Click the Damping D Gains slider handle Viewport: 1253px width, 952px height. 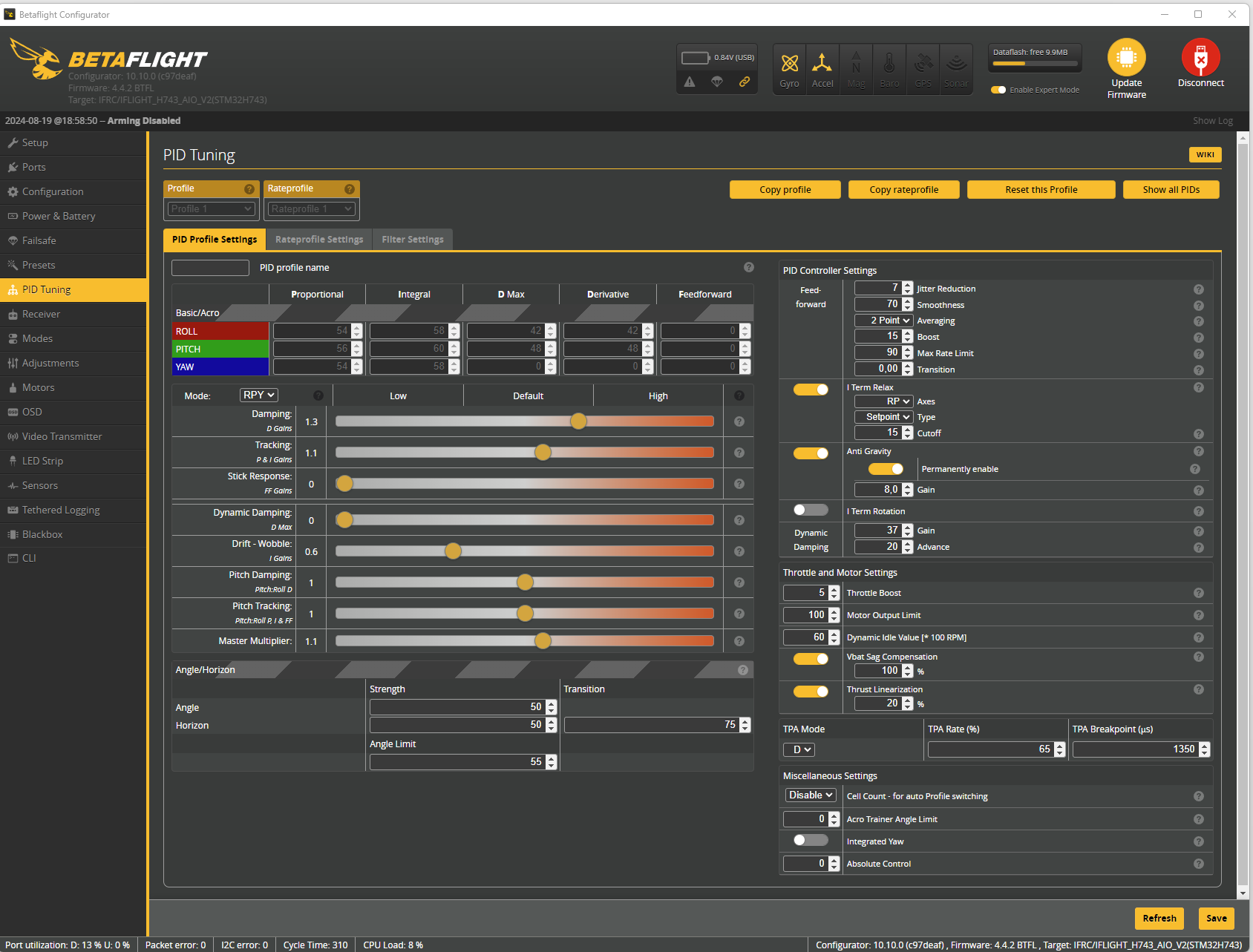[x=578, y=421]
